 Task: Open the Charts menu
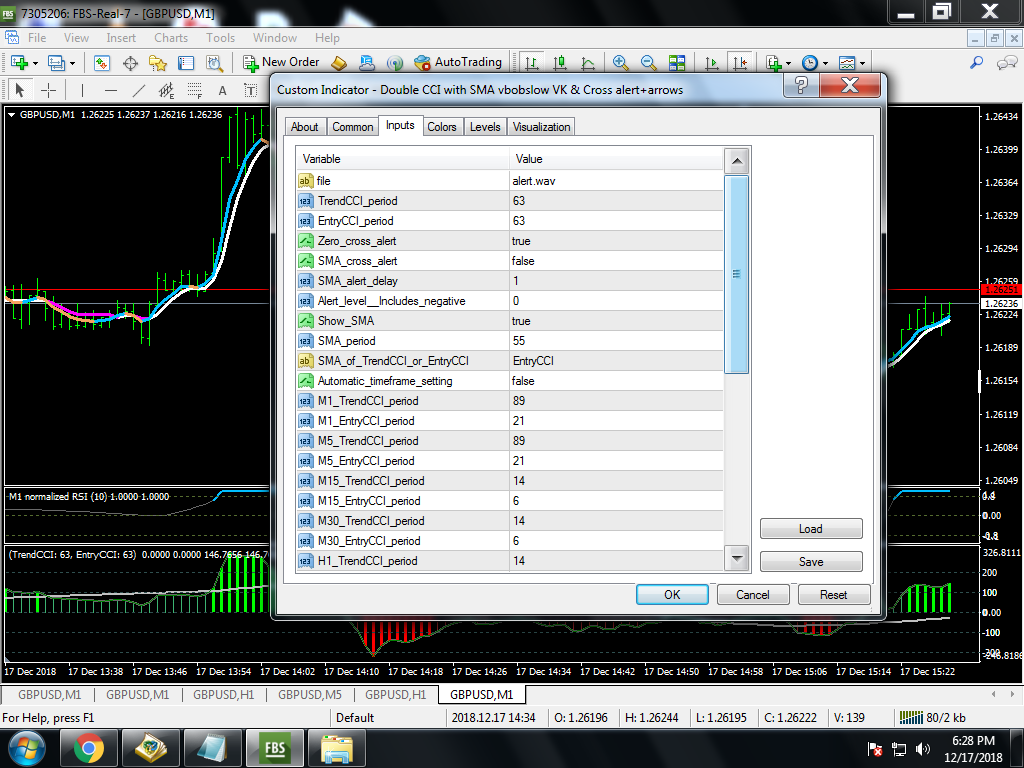[171, 38]
